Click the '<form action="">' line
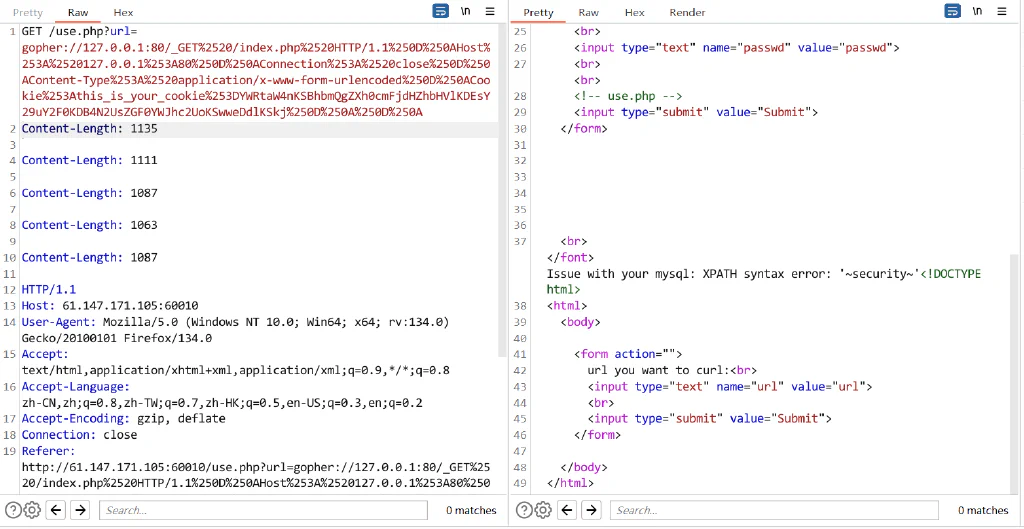 click(628, 354)
